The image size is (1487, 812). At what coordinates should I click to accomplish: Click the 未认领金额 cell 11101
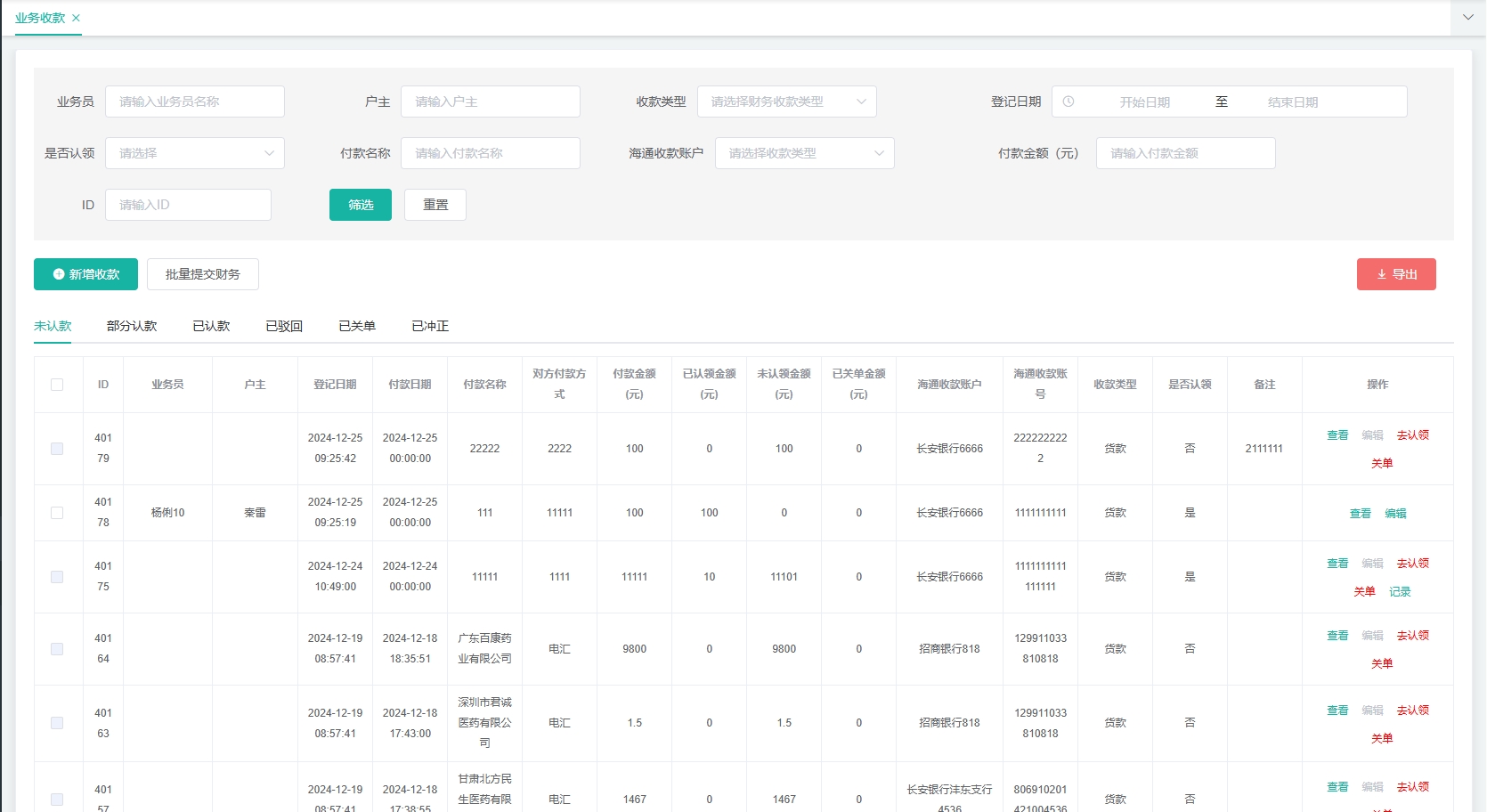(x=784, y=577)
